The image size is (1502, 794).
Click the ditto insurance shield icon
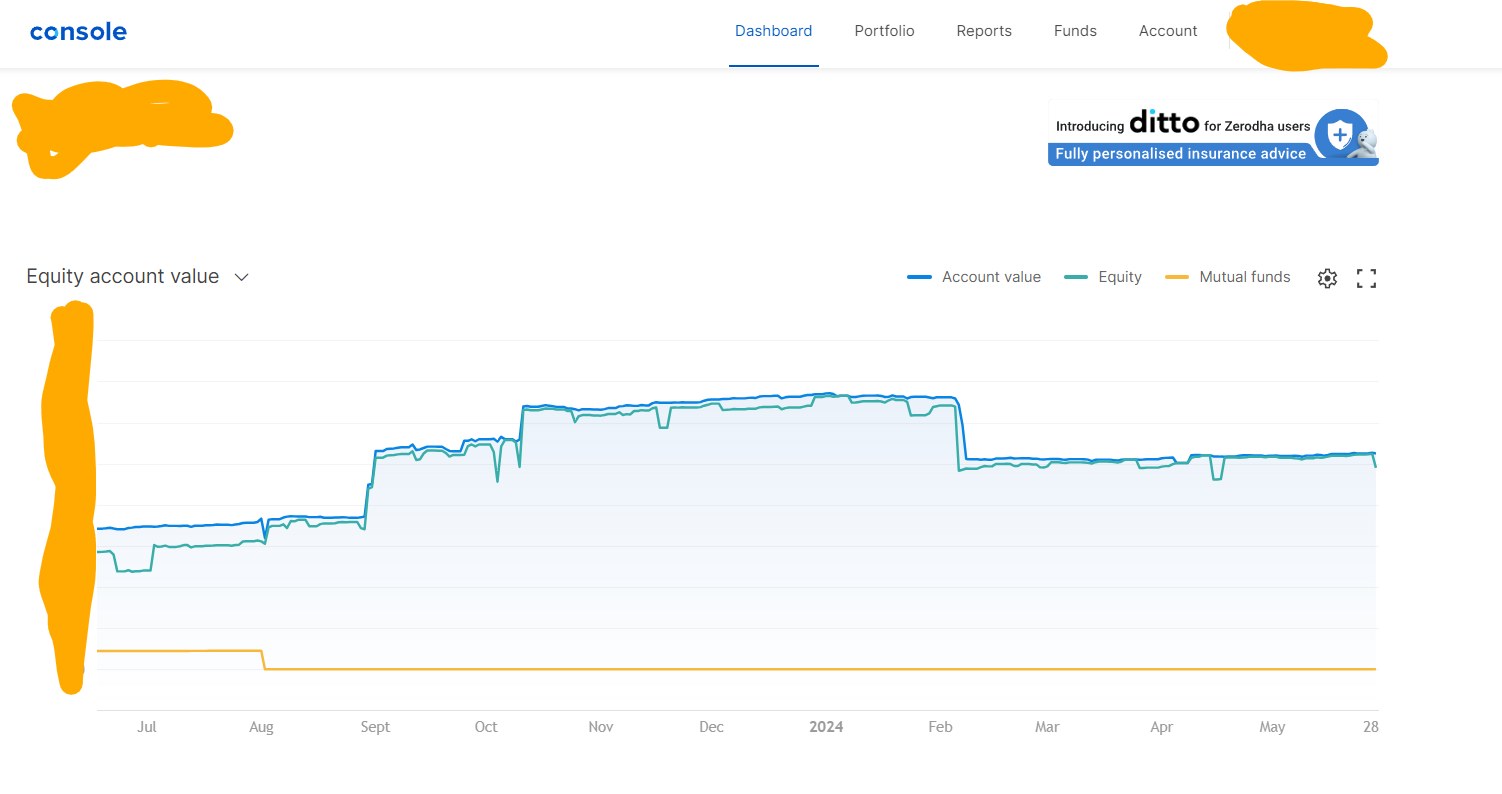pos(1341,135)
